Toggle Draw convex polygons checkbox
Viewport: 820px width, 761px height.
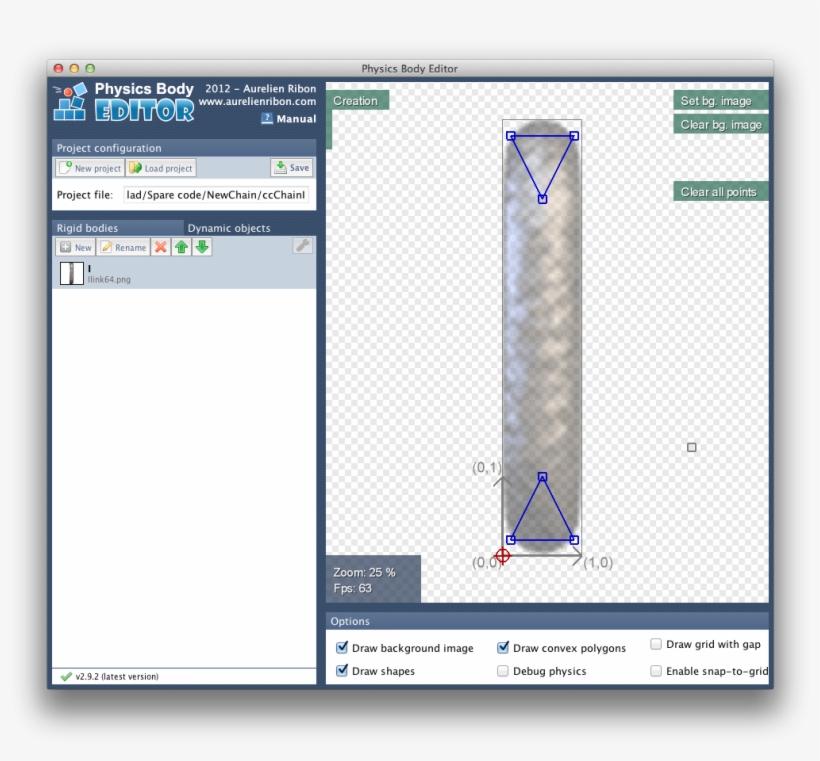click(503, 648)
